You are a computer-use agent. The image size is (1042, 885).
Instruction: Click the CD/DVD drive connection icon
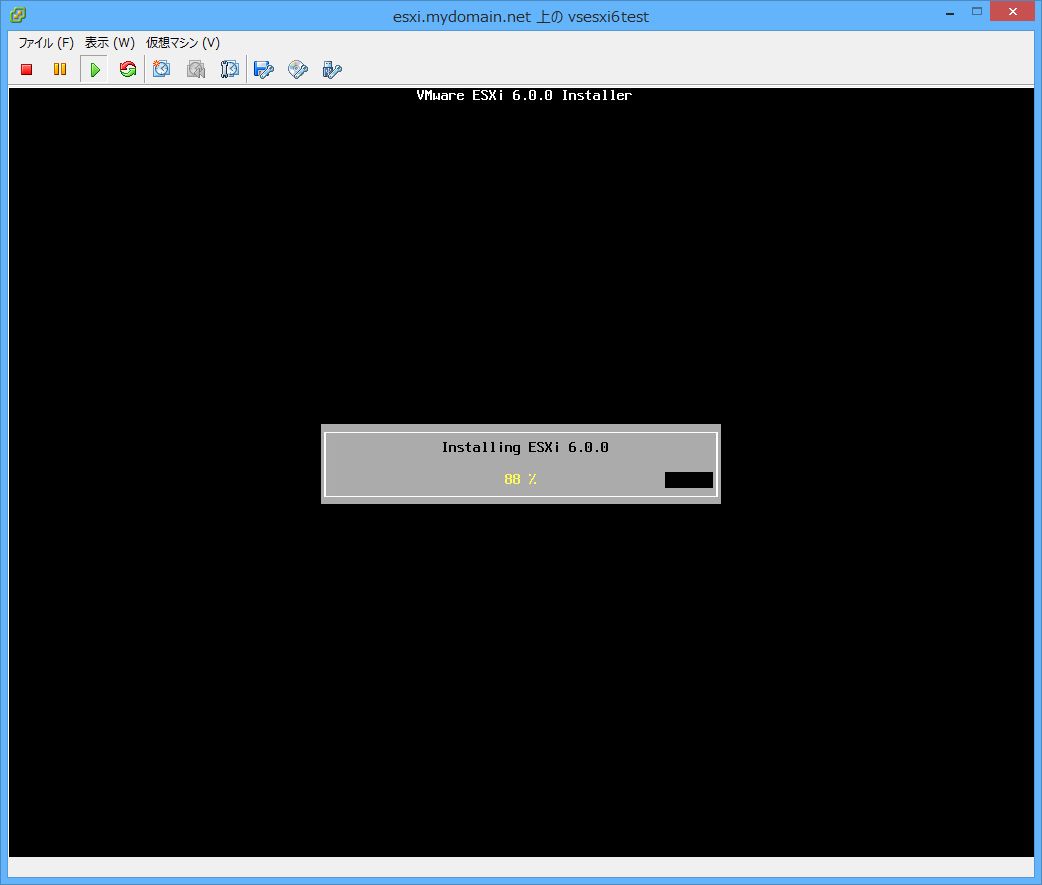click(298, 69)
